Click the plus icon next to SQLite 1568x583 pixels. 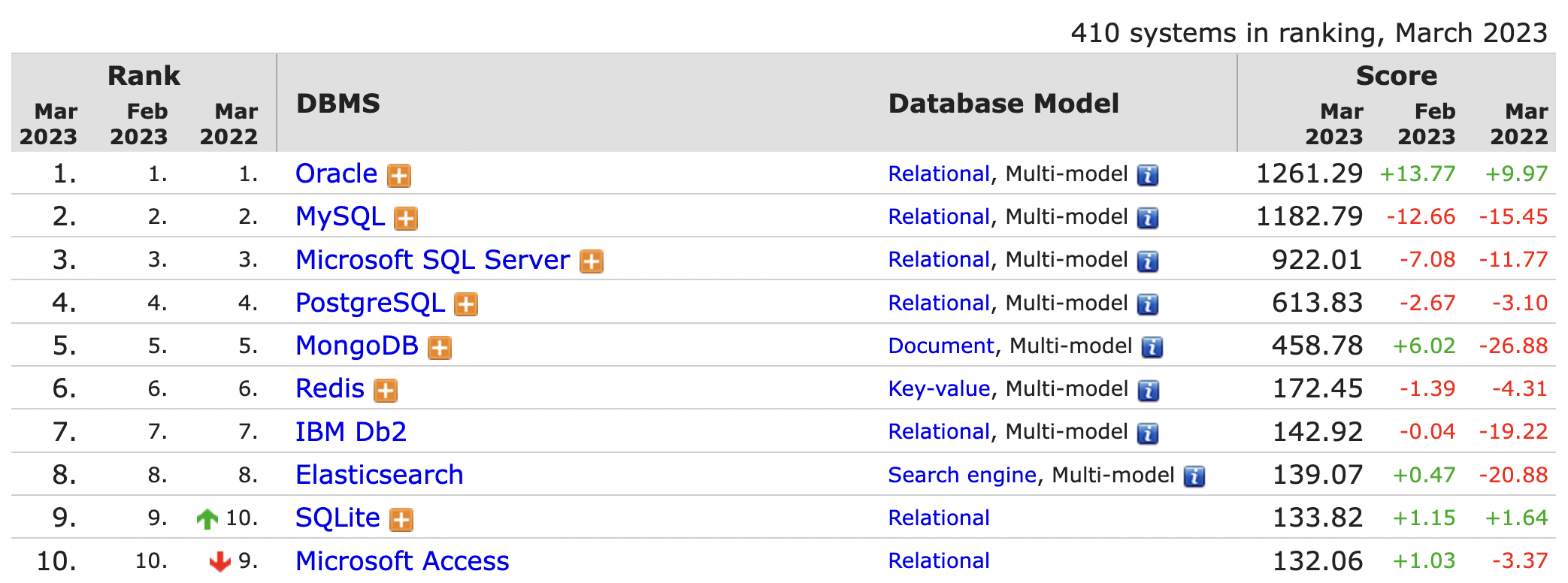point(401,519)
